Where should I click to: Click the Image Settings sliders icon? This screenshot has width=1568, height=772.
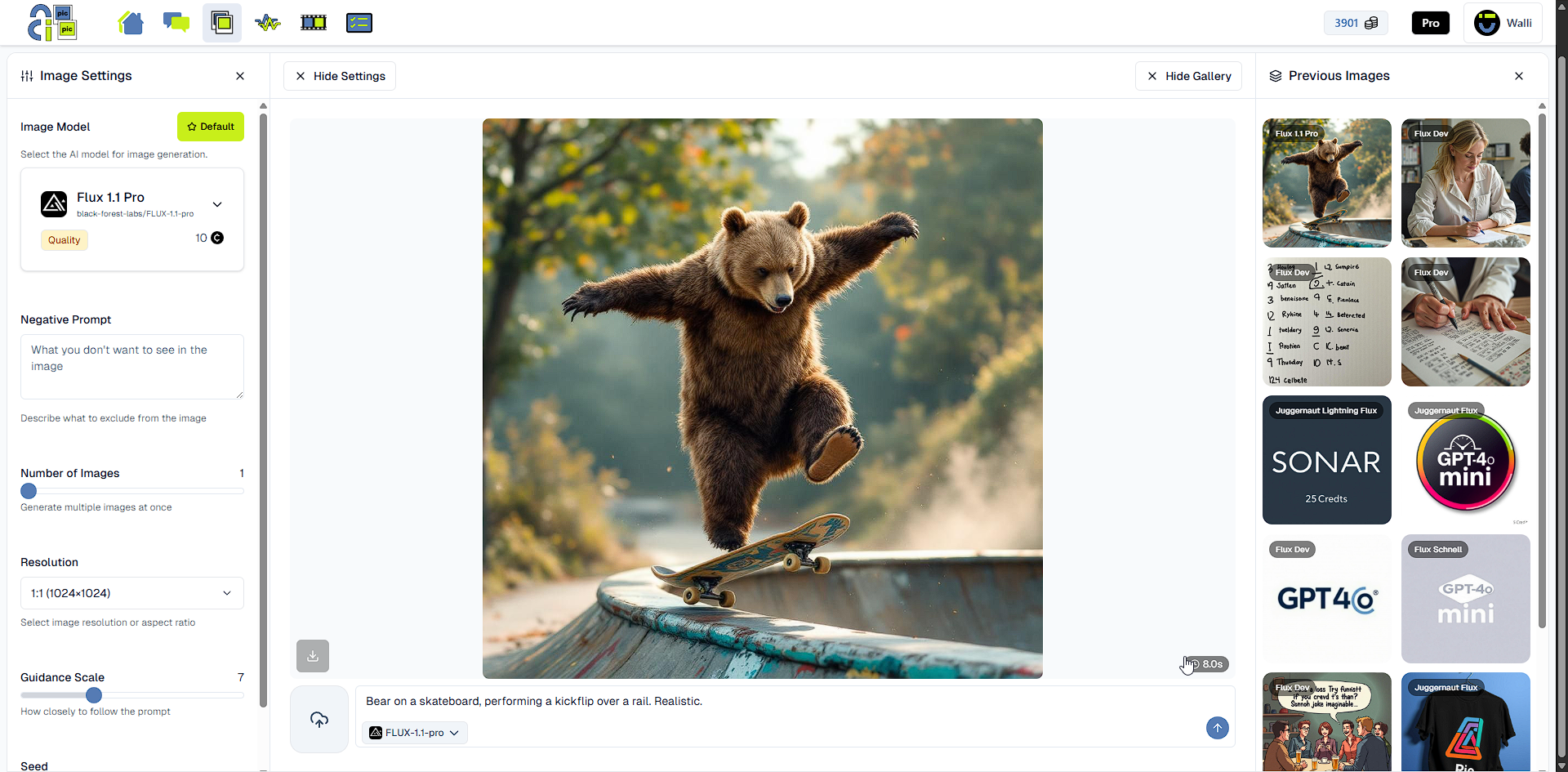click(27, 76)
